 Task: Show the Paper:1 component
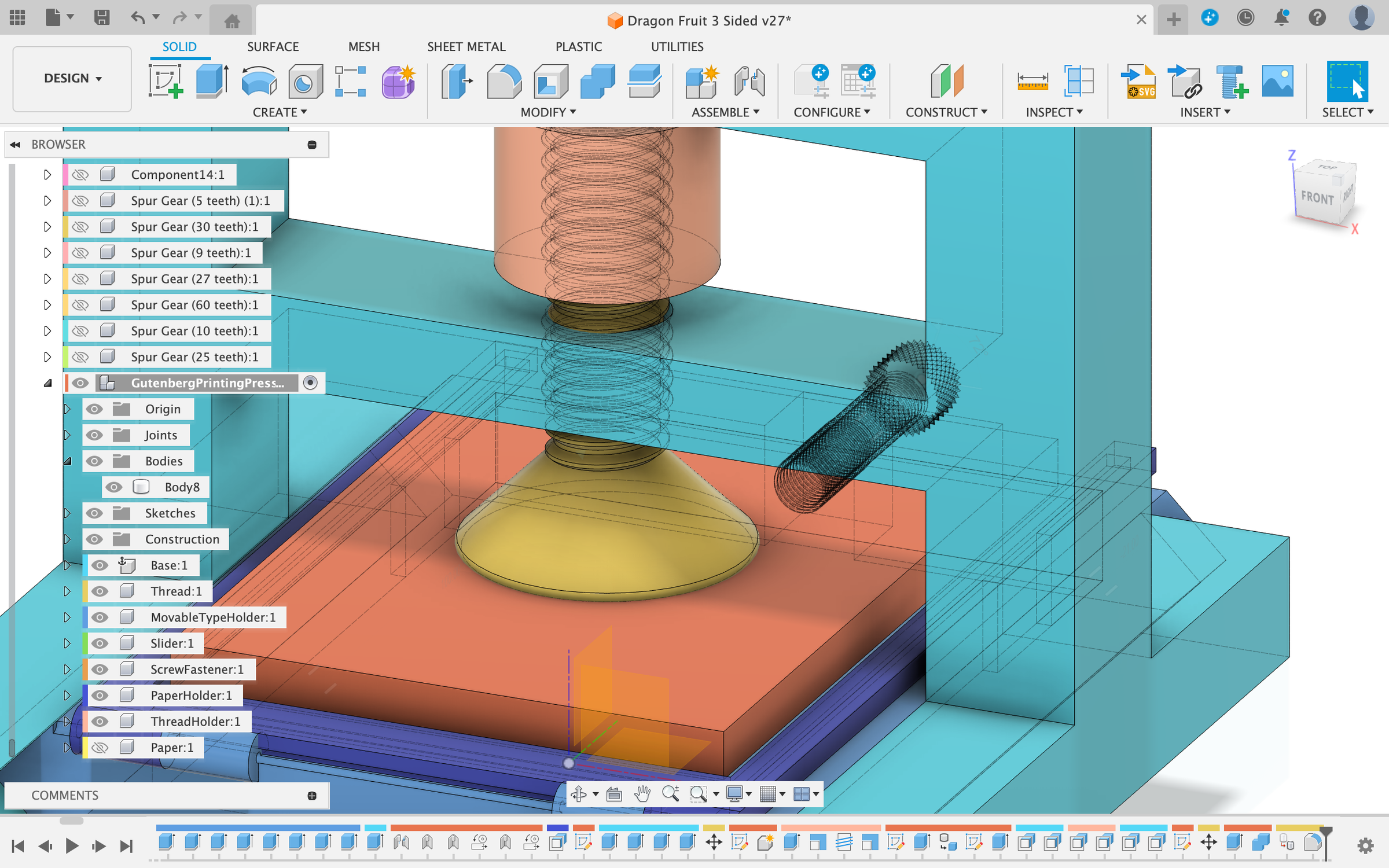100,748
